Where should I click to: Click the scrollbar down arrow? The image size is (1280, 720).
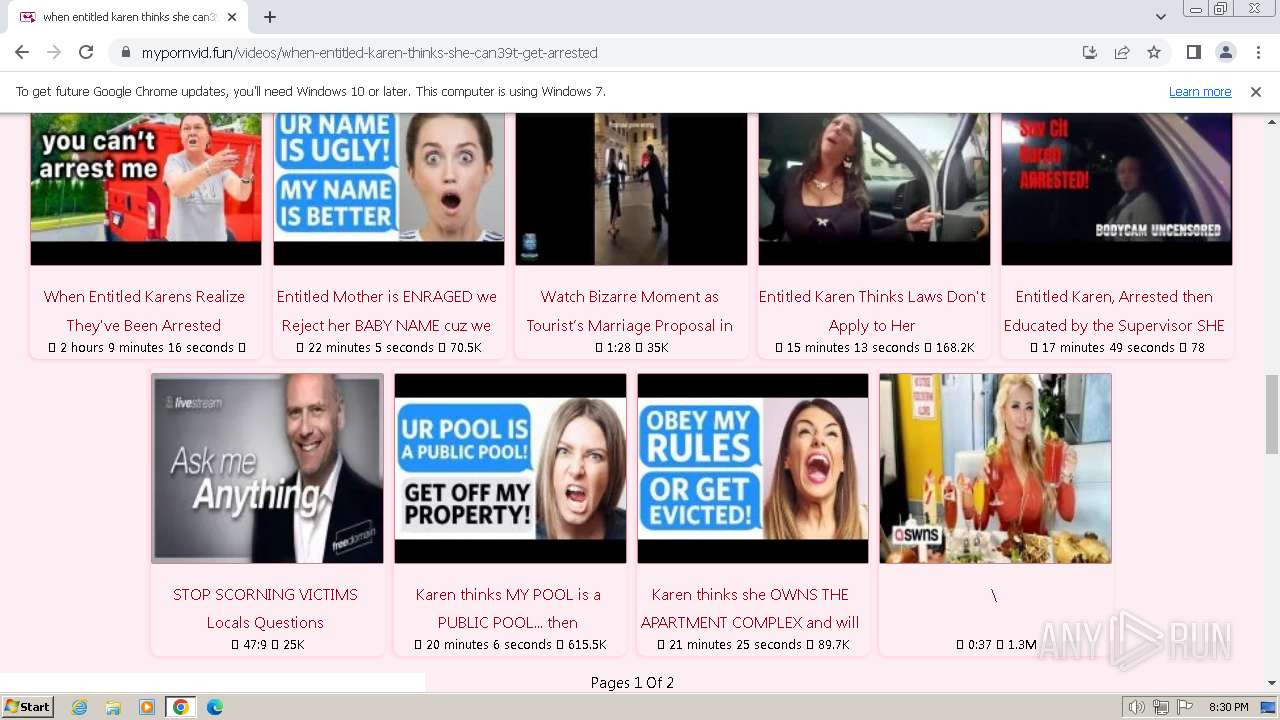[x=1272, y=684]
